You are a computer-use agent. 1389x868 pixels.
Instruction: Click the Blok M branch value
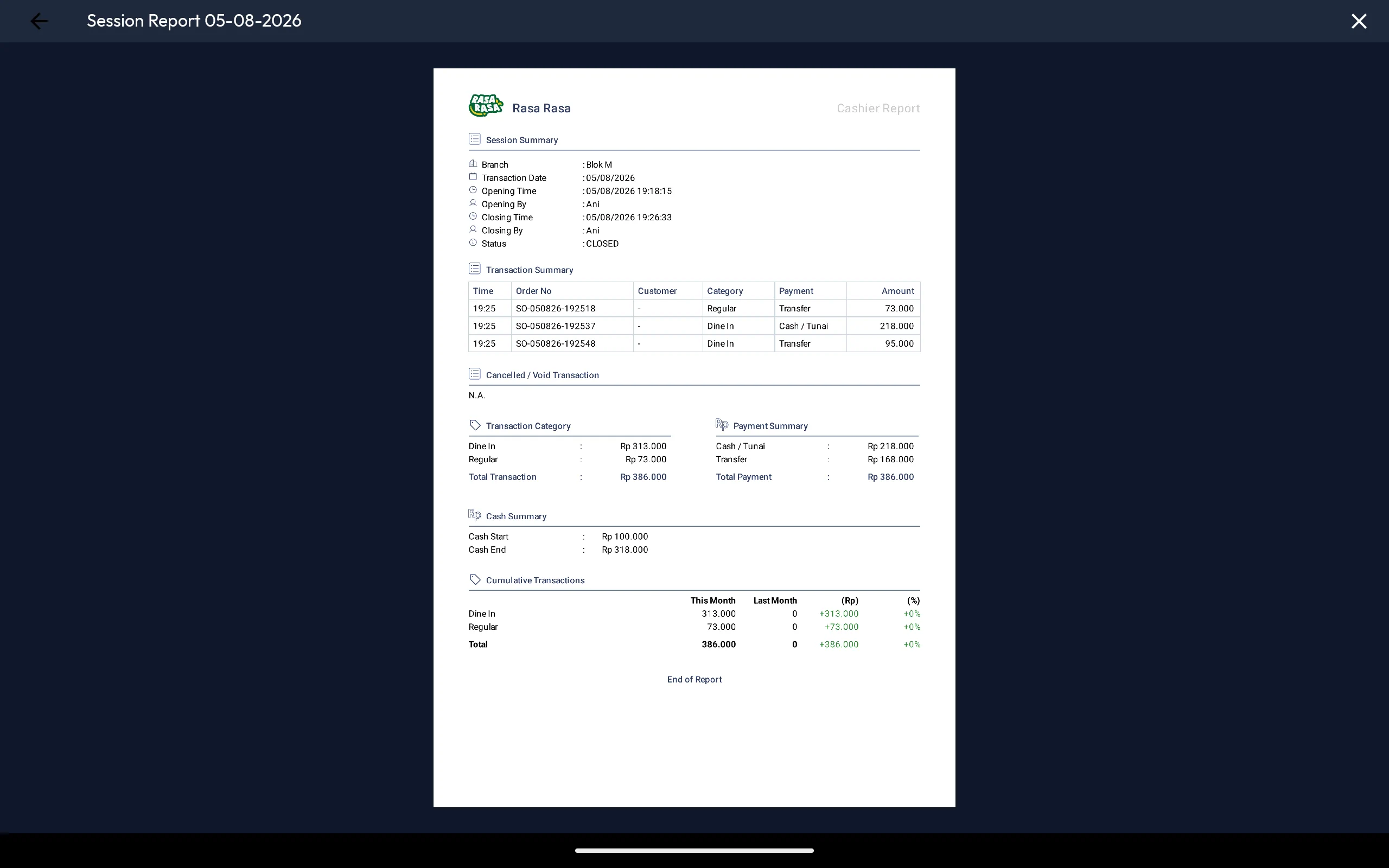[x=598, y=165]
